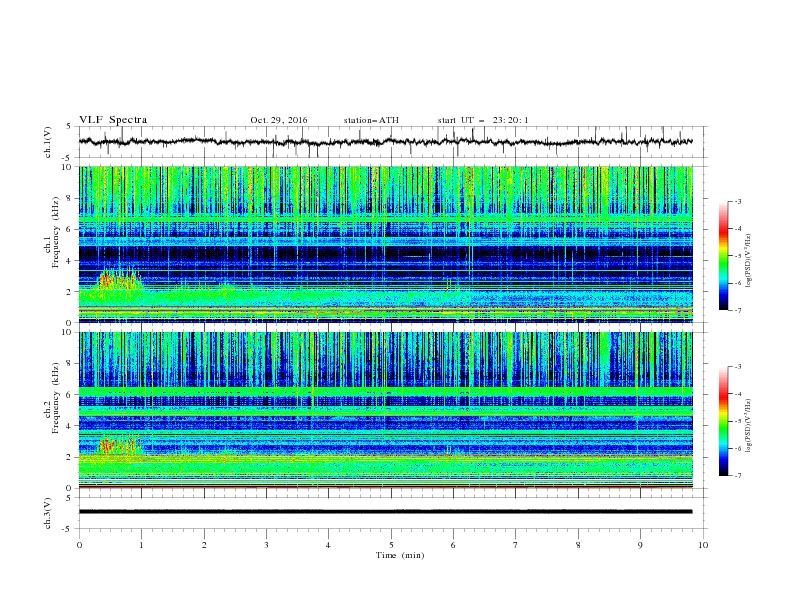Click the ch.1 spectrogram color scale bar
The height and width of the screenshot is (612, 792).
[724, 255]
